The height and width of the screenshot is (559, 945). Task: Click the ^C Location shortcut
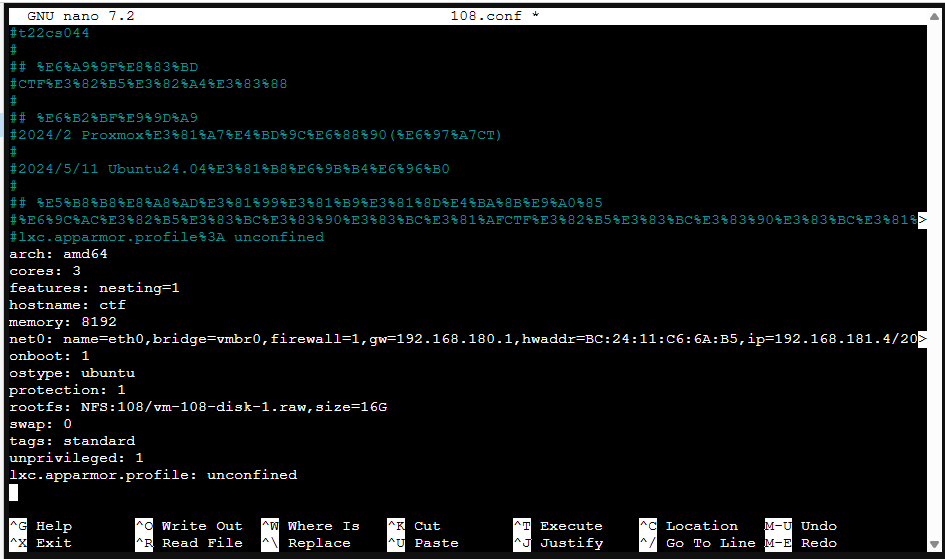click(688, 526)
